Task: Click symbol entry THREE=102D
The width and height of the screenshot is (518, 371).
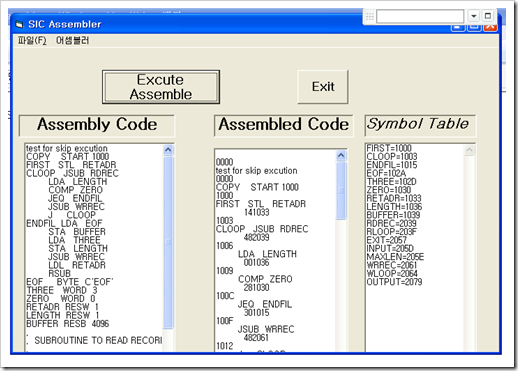Action: coord(391,182)
